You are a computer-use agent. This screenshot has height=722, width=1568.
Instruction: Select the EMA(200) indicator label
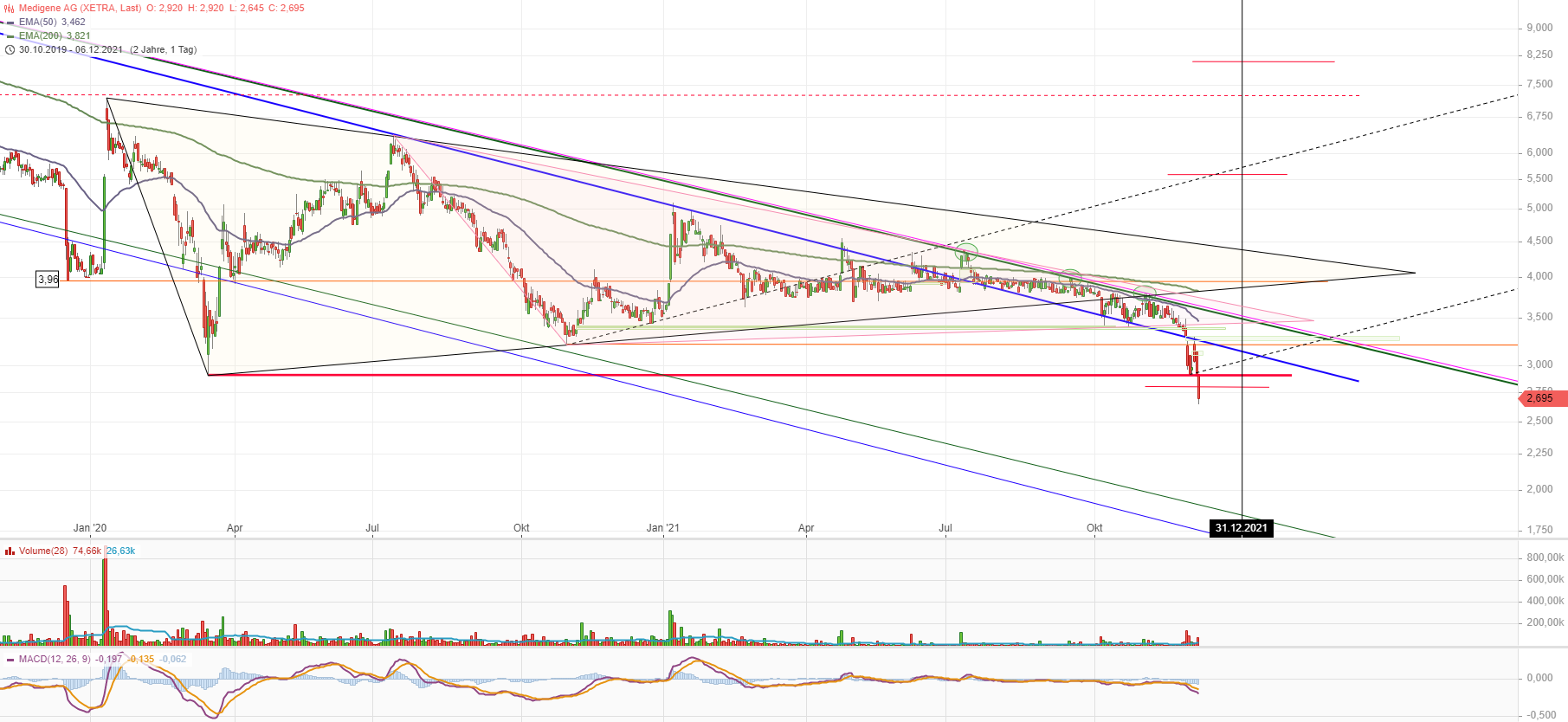click(x=40, y=35)
